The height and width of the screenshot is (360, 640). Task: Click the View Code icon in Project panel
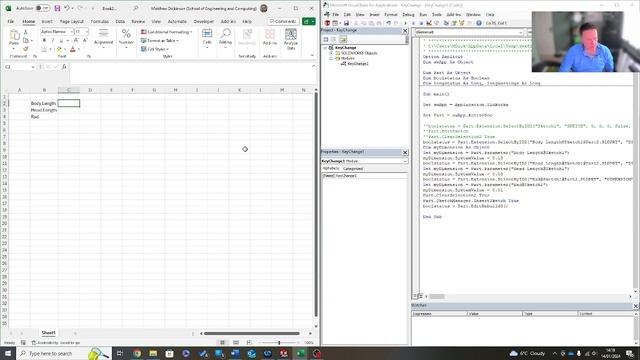click(x=326, y=40)
